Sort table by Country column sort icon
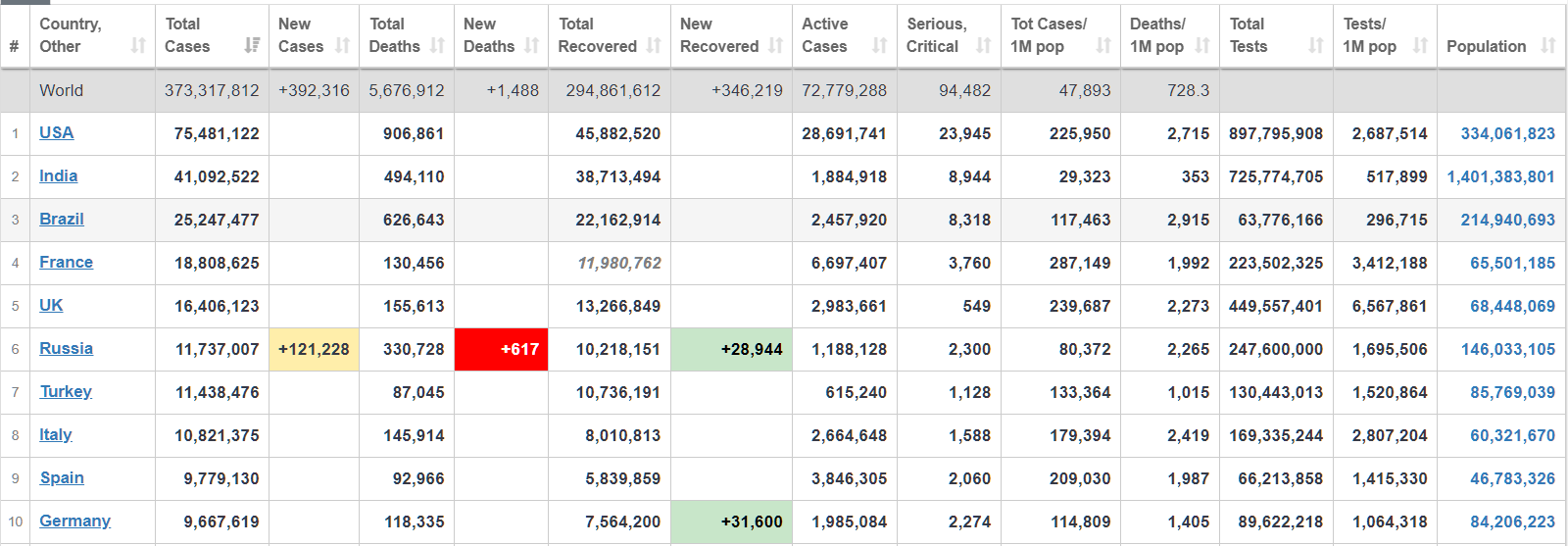1568x546 pixels. point(138,45)
